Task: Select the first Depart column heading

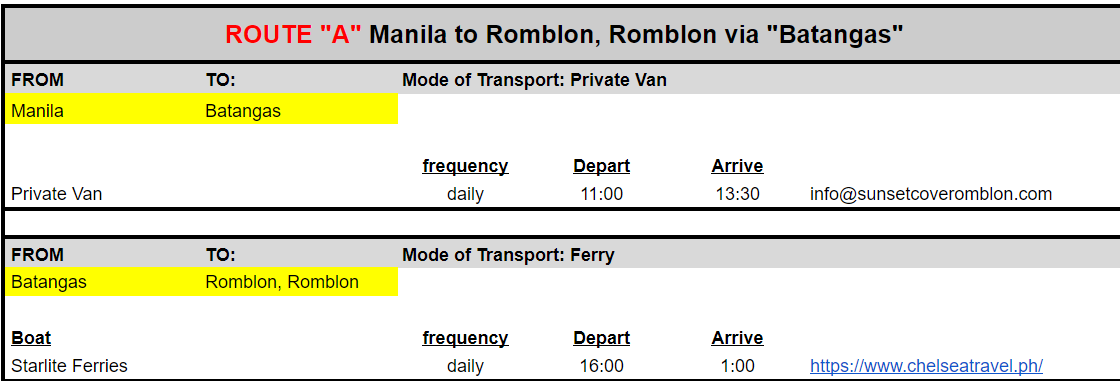Action: [x=601, y=166]
